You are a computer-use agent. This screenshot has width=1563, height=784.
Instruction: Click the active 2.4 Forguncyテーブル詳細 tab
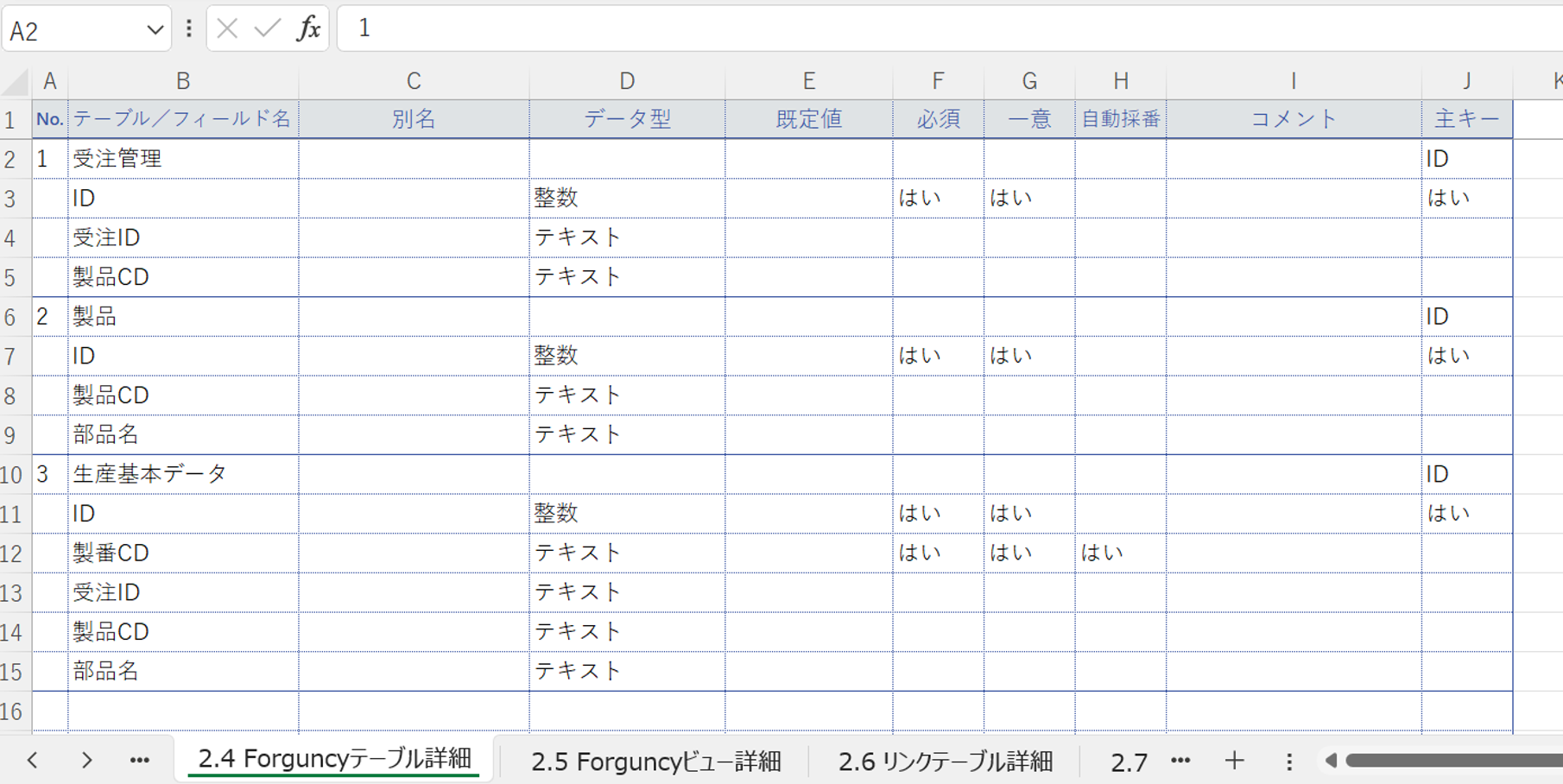tap(335, 757)
